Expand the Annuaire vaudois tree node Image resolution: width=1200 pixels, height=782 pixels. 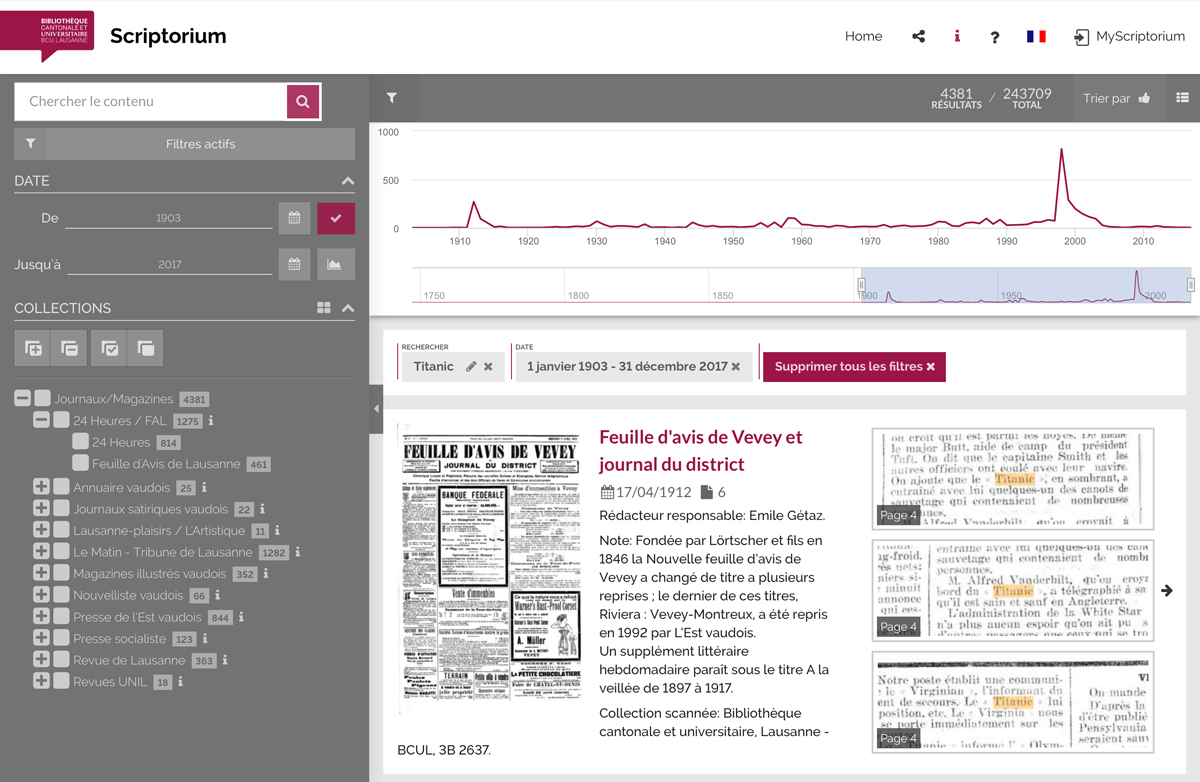(41, 488)
